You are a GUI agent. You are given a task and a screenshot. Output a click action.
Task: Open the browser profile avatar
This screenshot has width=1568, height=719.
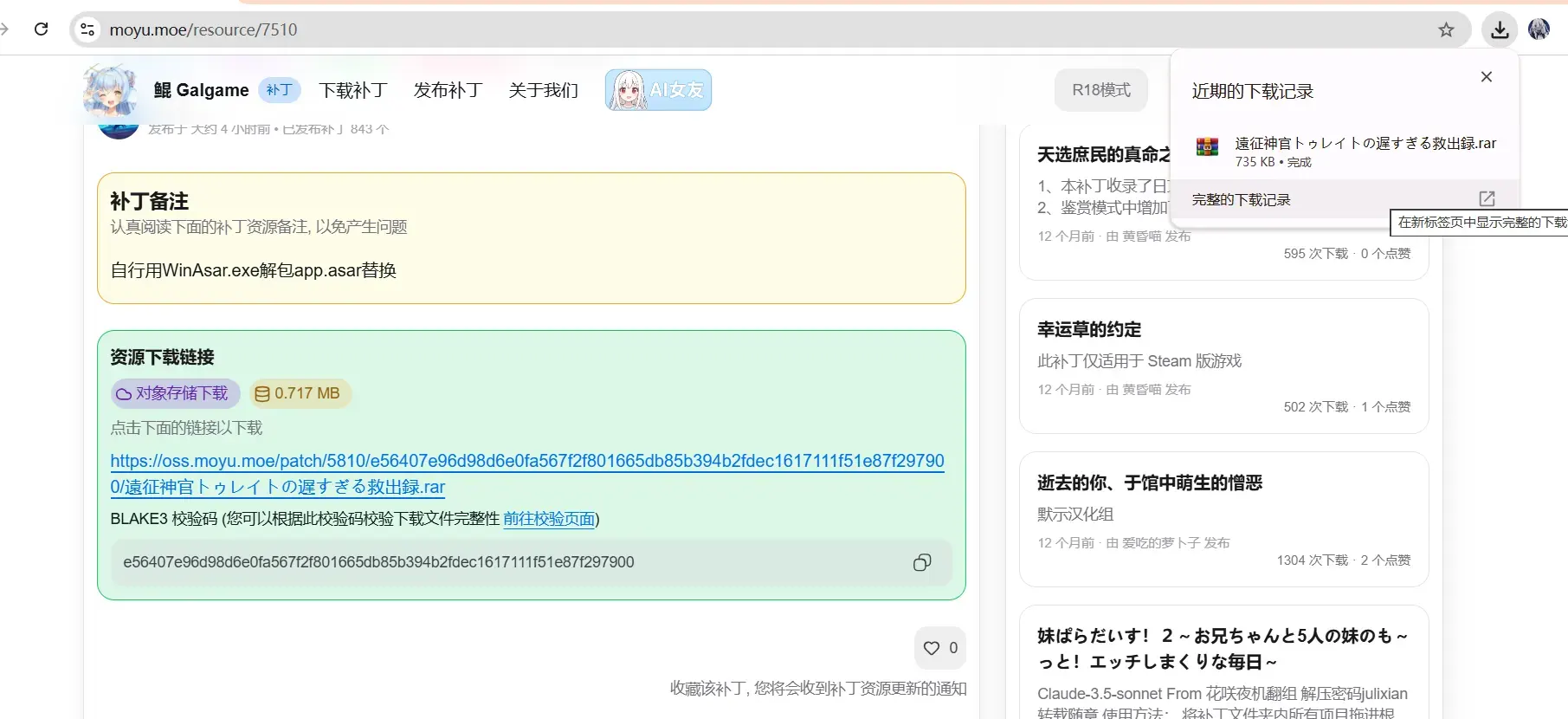click(x=1539, y=29)
